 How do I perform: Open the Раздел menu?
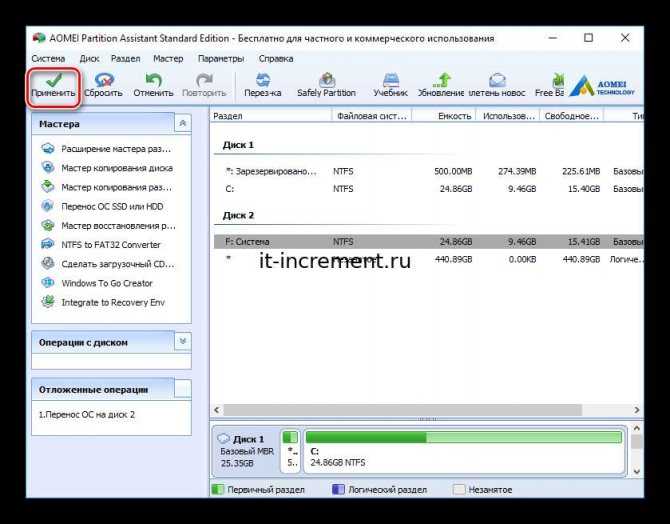tap(126, 59)
